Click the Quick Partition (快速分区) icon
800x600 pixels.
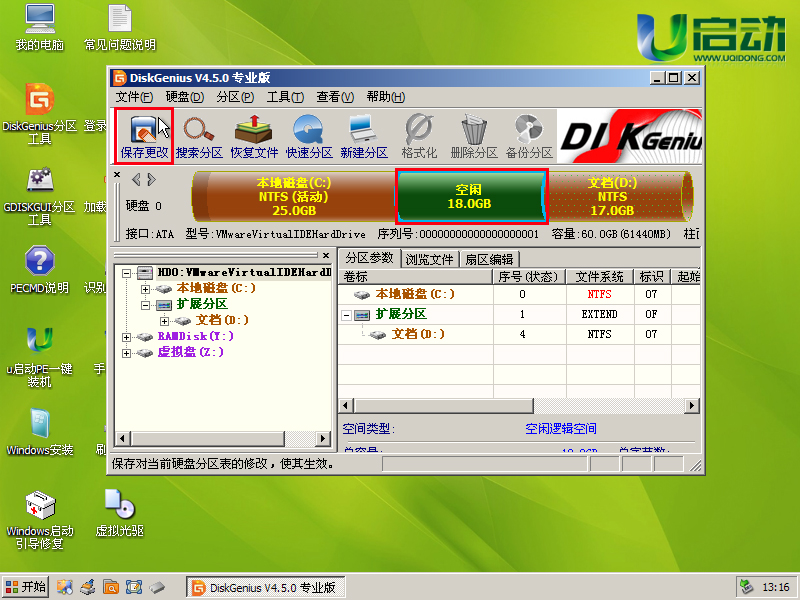308,136
